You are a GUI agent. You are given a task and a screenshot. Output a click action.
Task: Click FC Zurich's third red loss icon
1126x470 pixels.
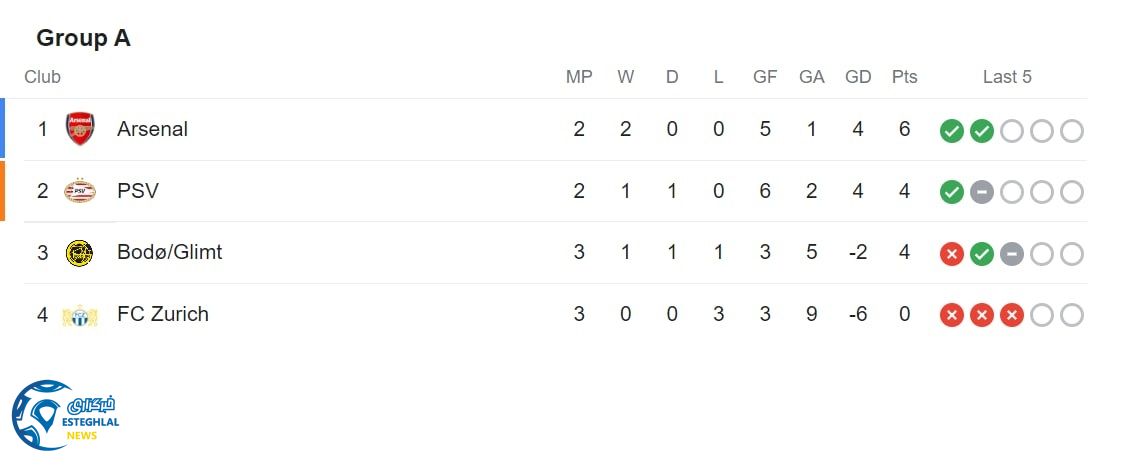tap(1012, 316)
